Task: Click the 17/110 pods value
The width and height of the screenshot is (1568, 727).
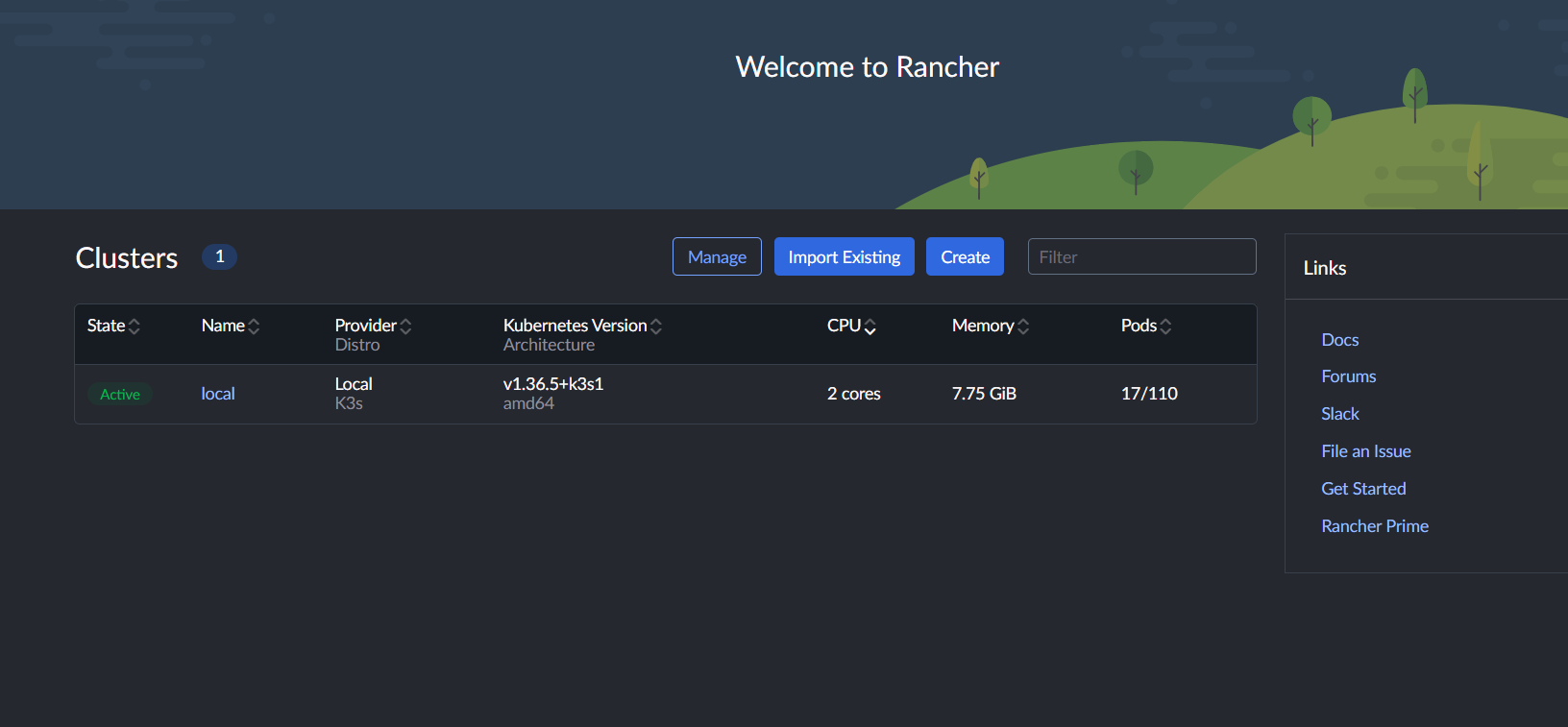Action: (x=1149, y=394)
